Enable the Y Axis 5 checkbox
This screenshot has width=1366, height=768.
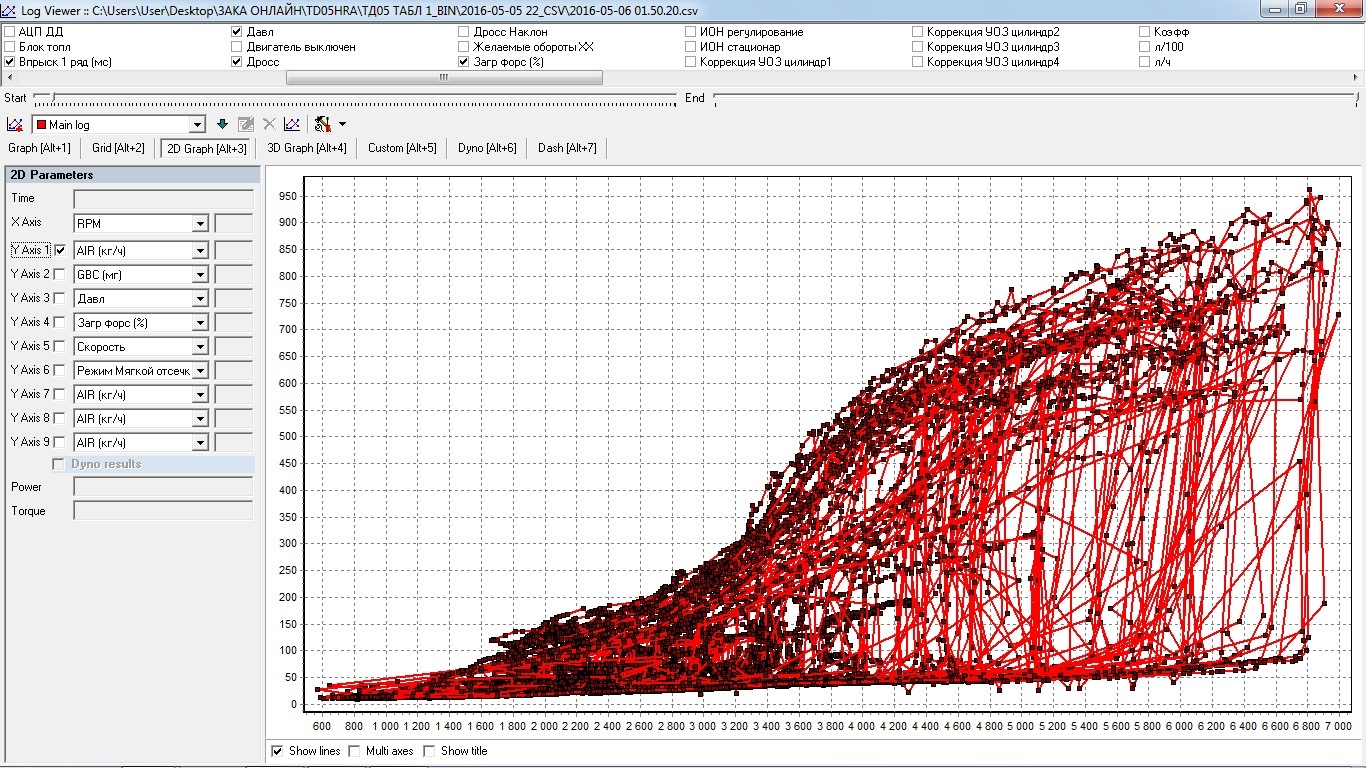pyautogui.click(x=60, y=346)
